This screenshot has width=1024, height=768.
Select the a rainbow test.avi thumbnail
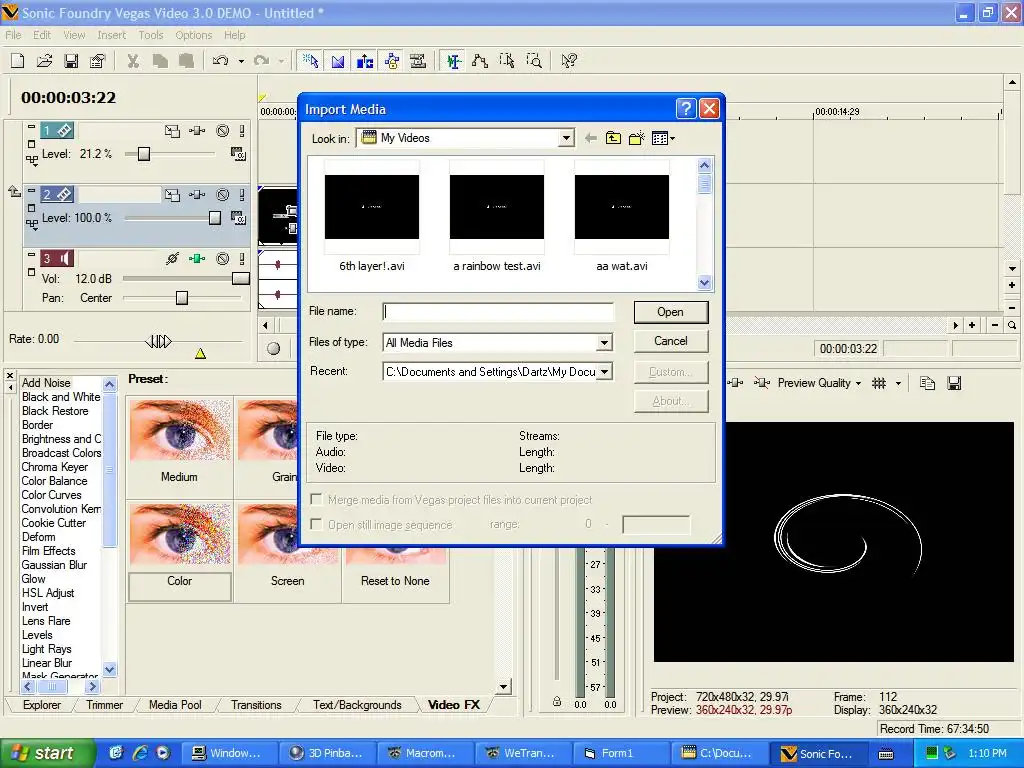coord(497,216)
